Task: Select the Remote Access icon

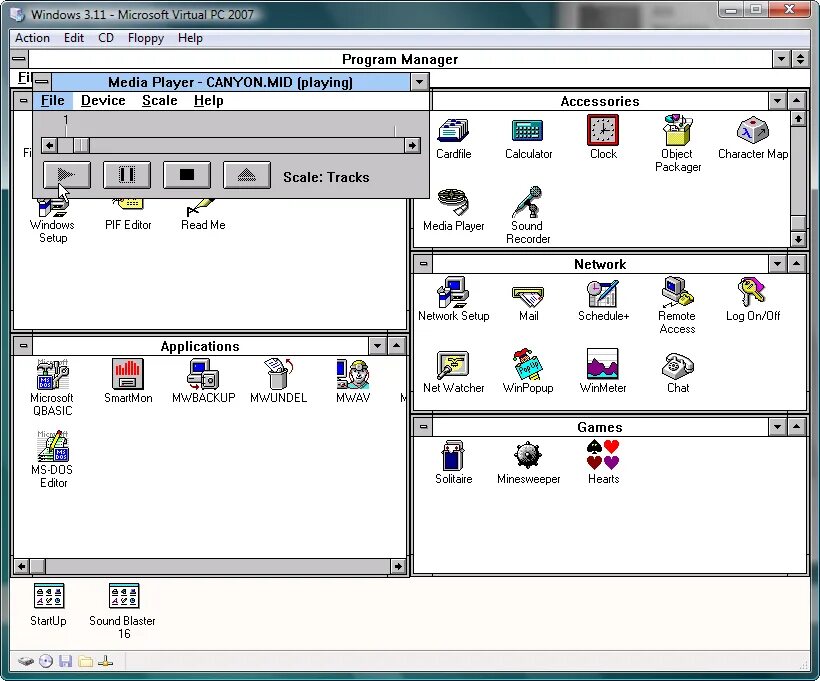Action: tap(678, 292)
